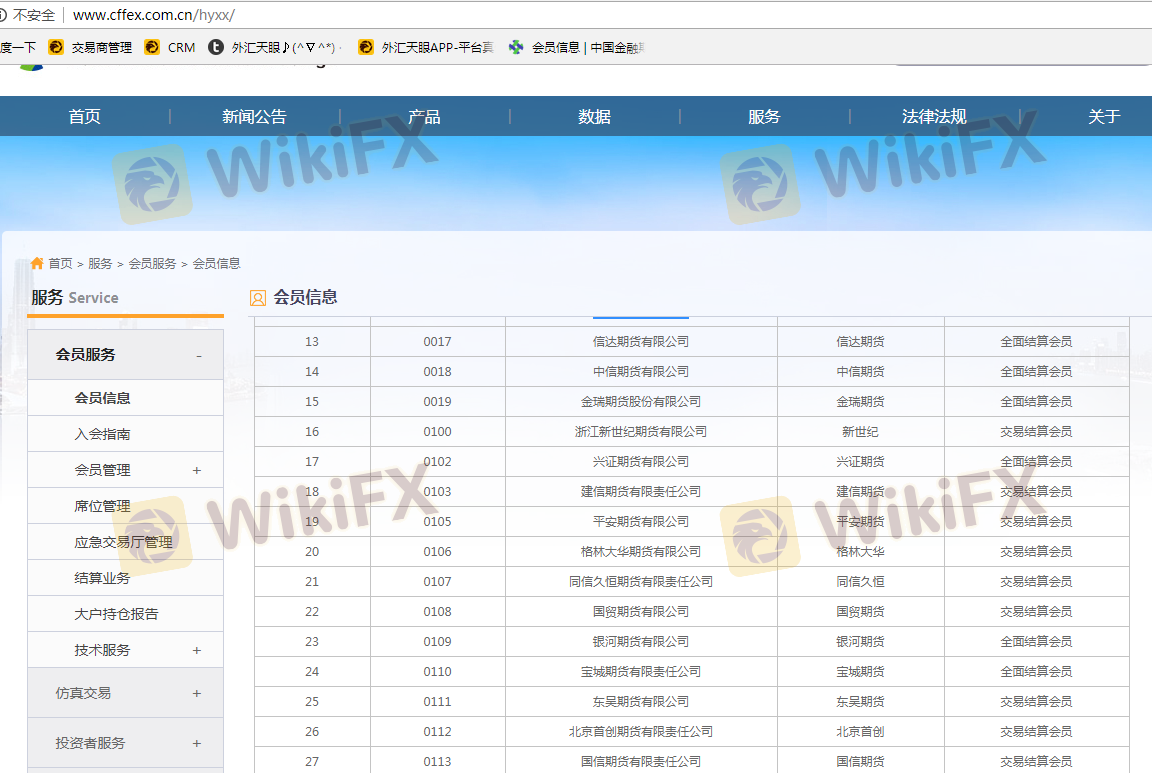
Task: Click the 会员服务 breadcrumb link
Action: click(x=152, y=264)
